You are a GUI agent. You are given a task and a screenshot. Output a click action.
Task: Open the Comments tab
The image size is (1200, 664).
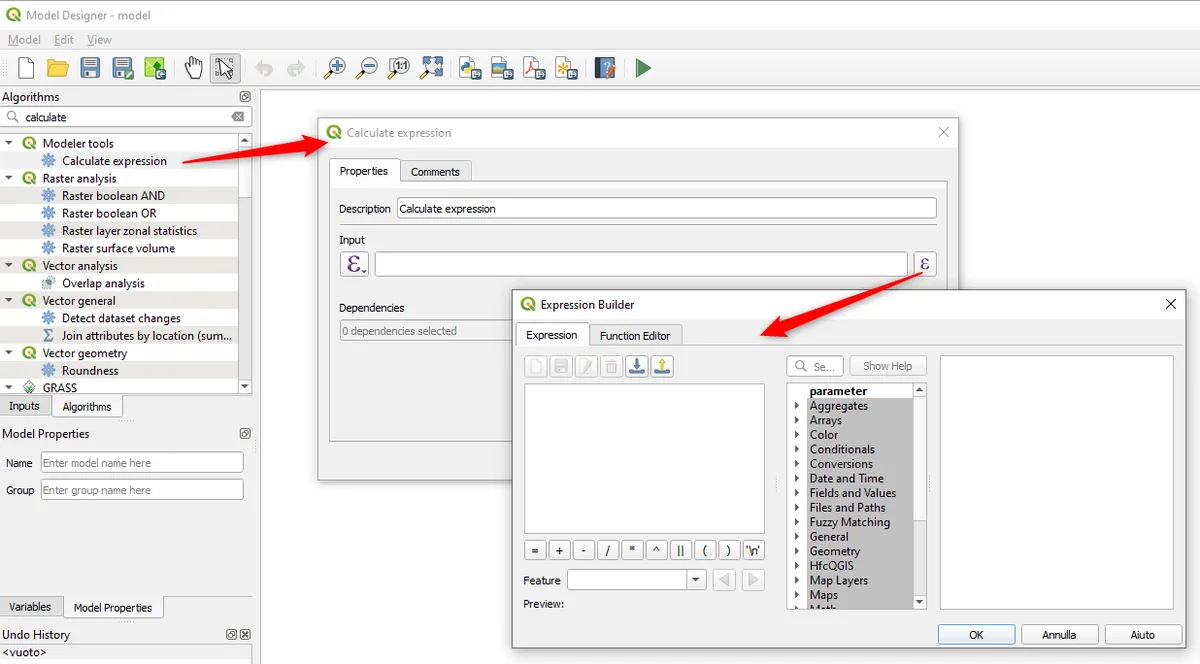(x=435, y=172)
